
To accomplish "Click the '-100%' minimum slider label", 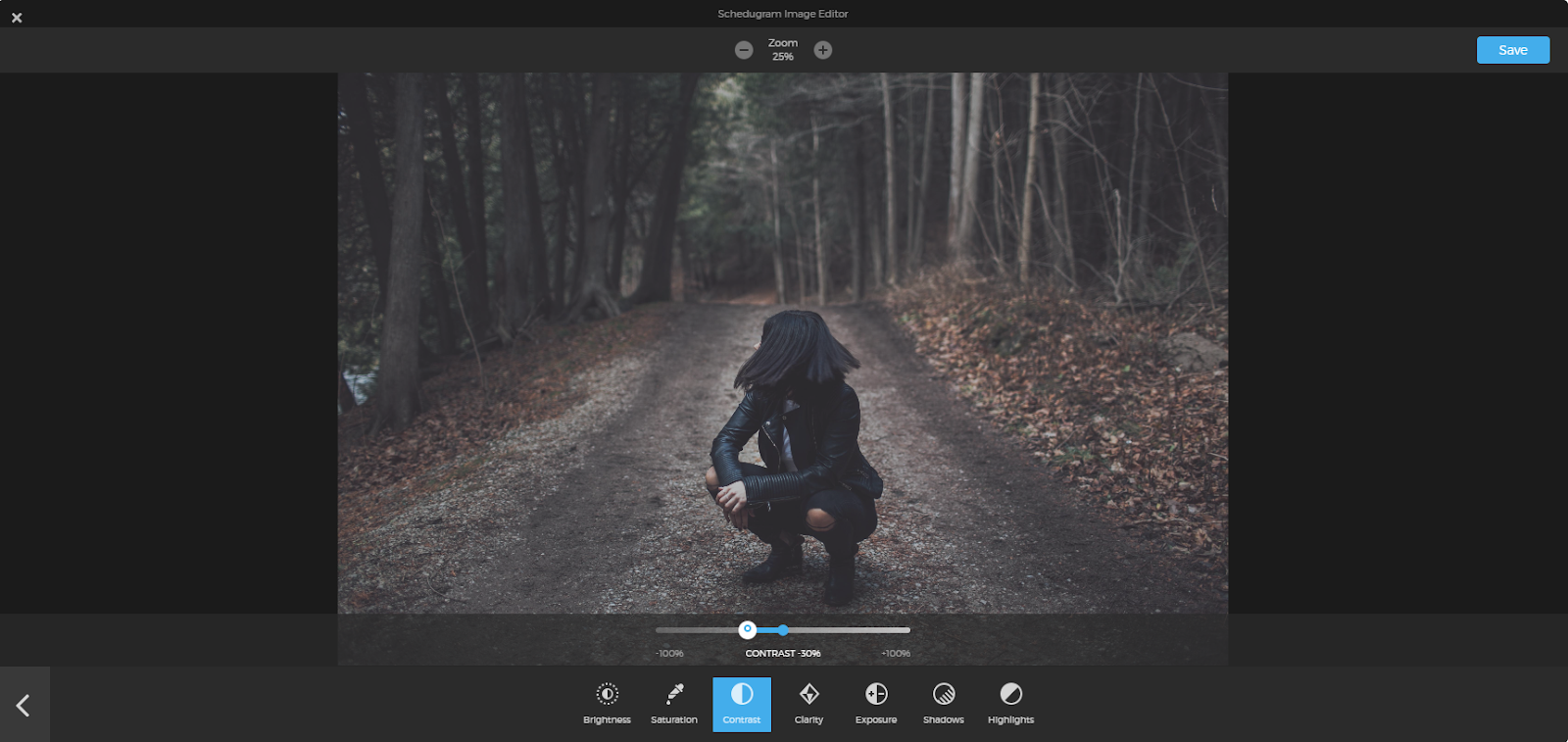I will [670, 654].
